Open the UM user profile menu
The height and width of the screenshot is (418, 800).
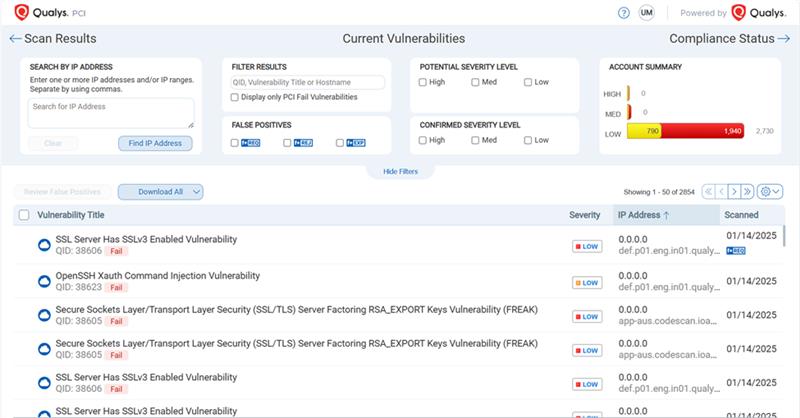[x=646, y=13]
